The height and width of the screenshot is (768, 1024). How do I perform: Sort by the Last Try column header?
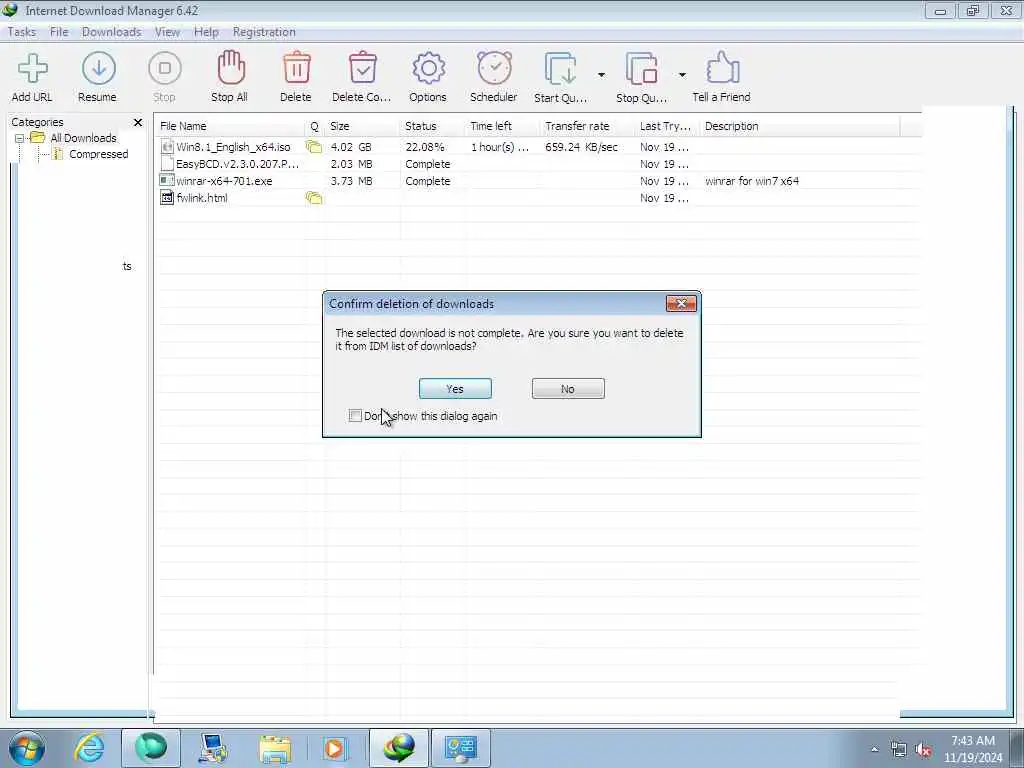(x=667, y=126)
